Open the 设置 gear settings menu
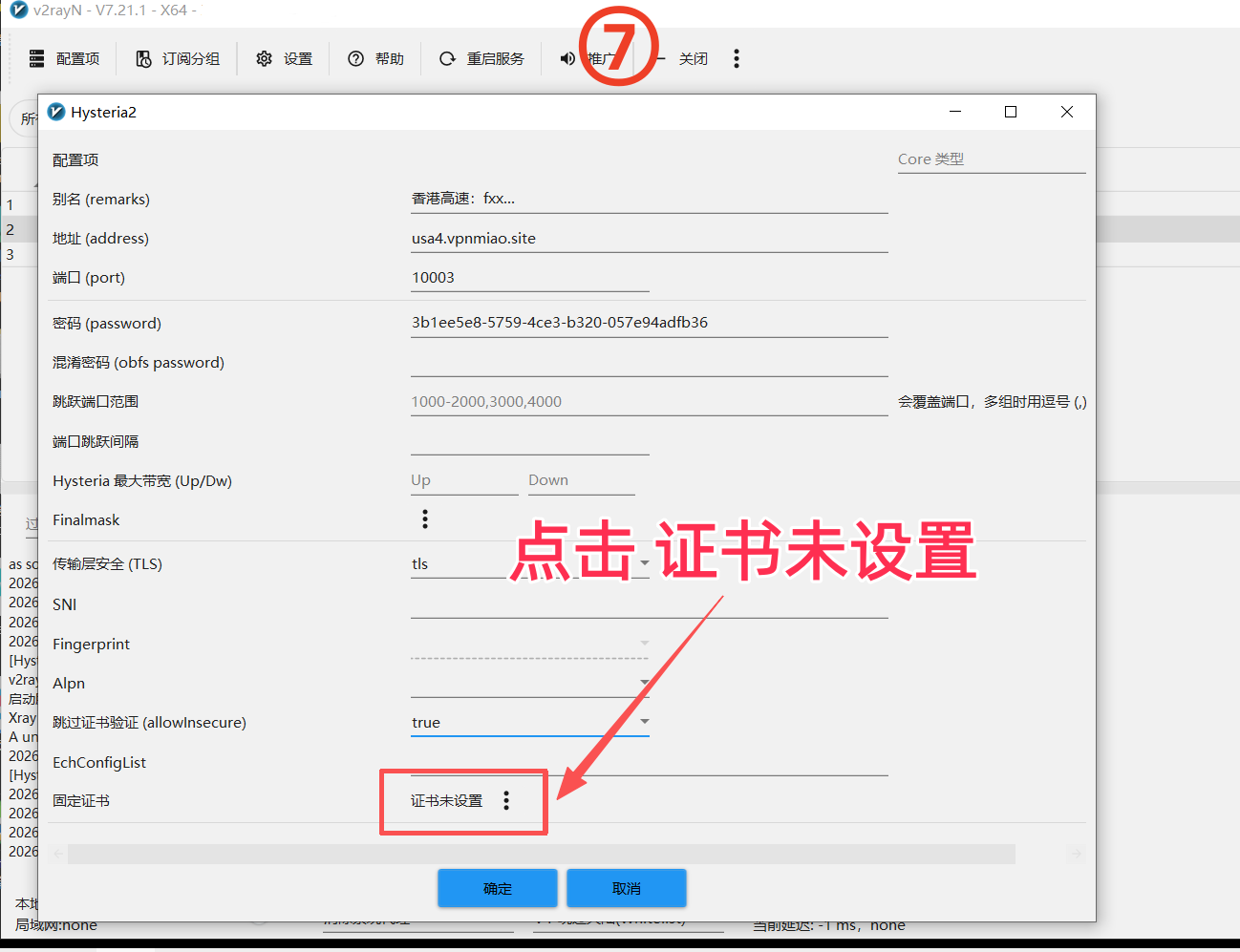 [284, 59]
